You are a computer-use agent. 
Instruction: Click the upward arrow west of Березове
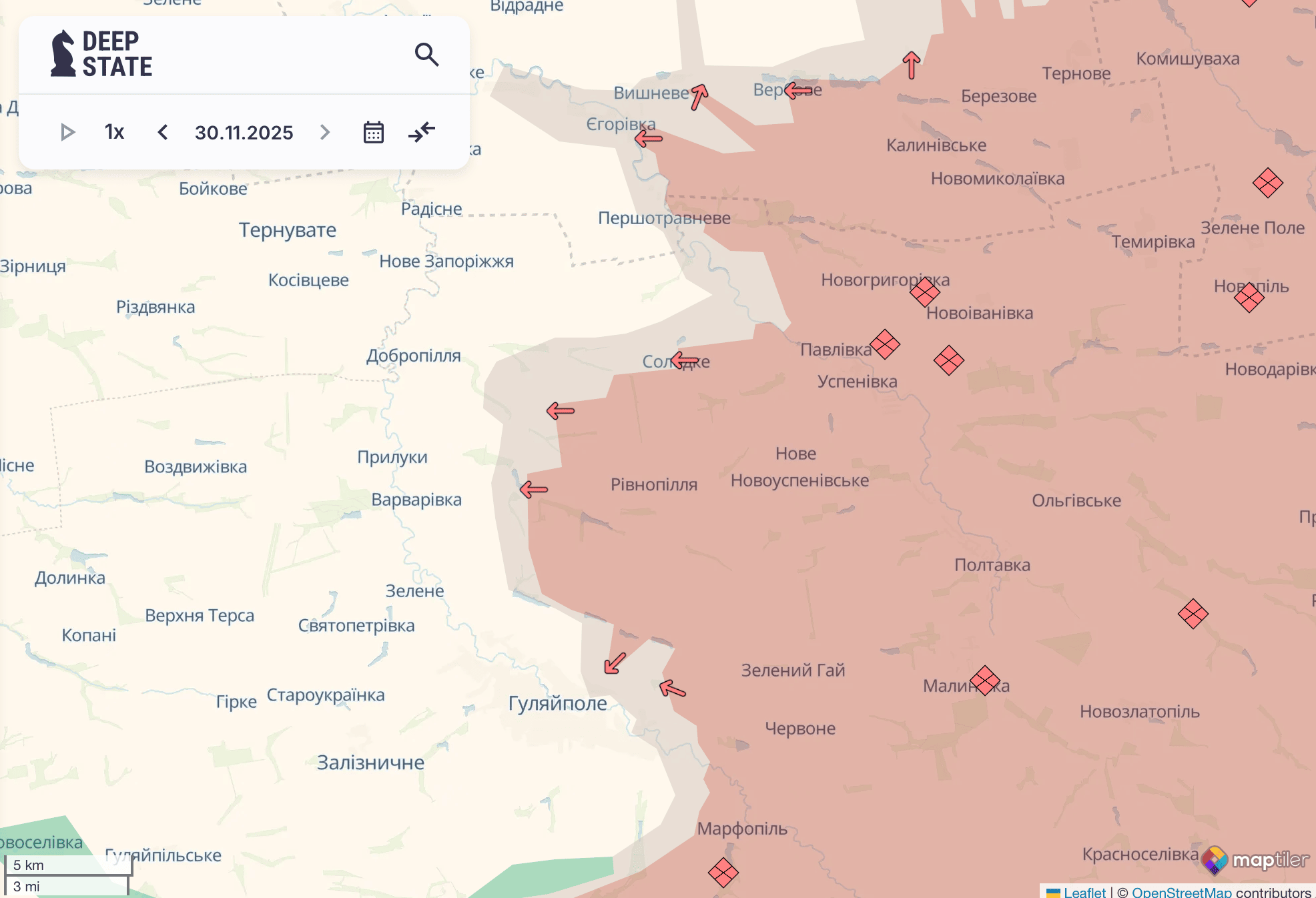912,65
